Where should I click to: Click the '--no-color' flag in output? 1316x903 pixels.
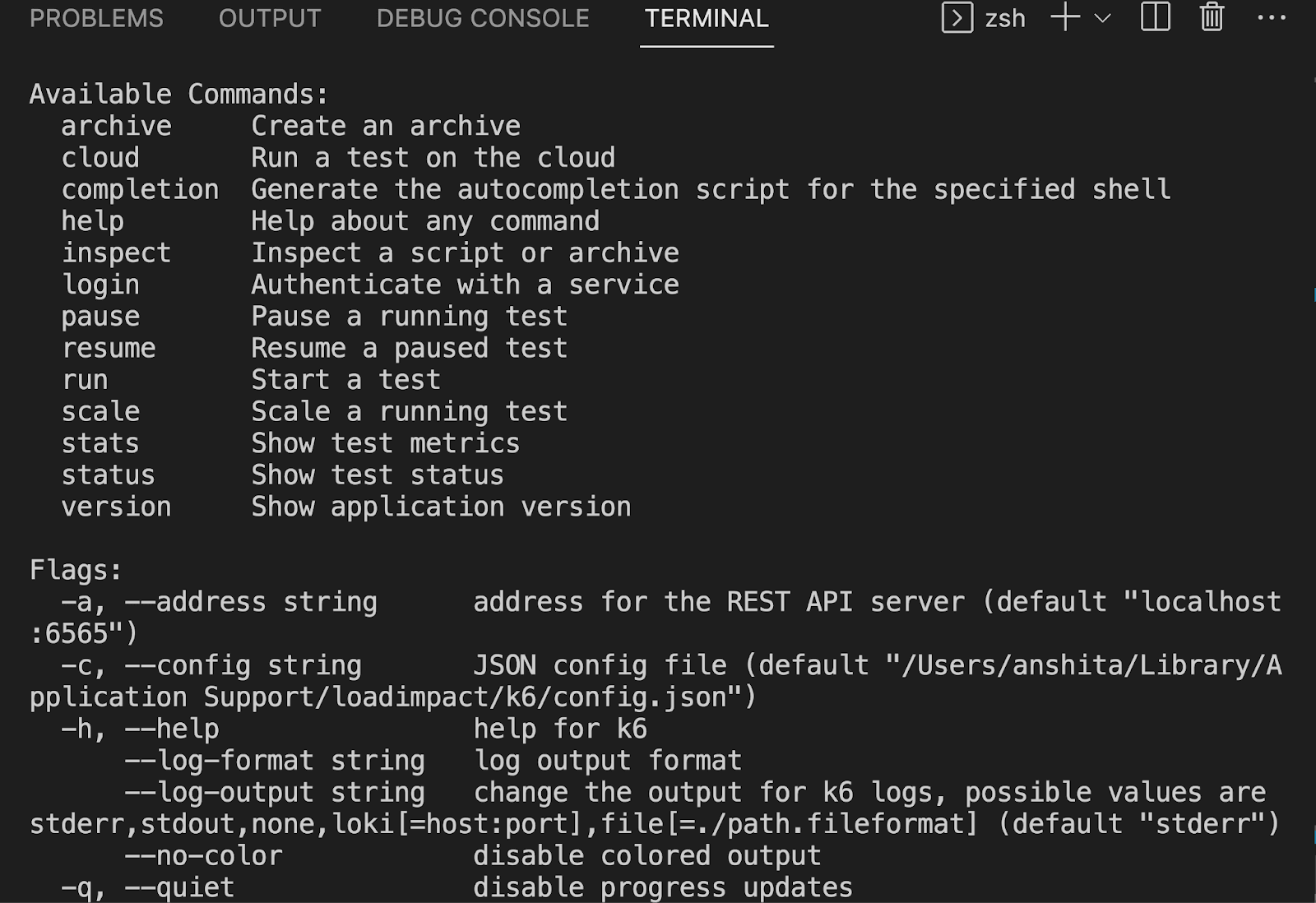[203, 855]
